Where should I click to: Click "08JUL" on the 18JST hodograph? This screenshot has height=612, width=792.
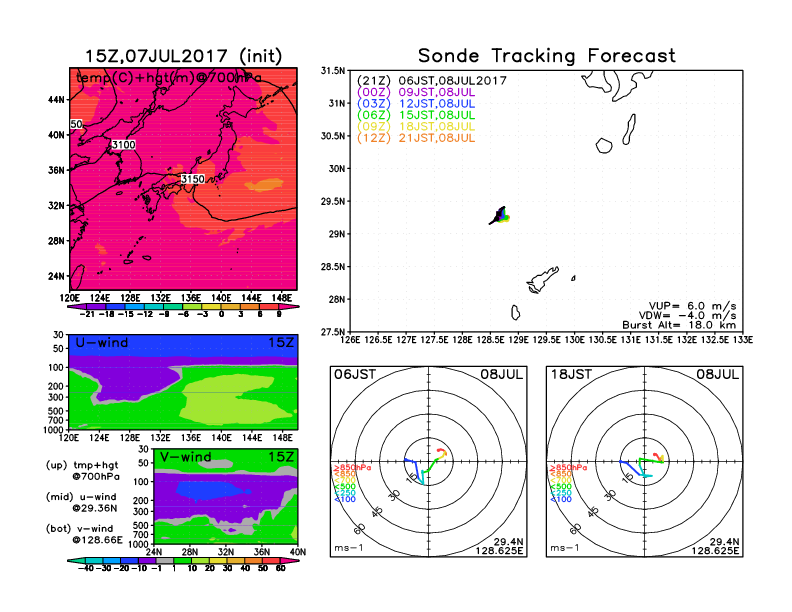click(718, 375)
